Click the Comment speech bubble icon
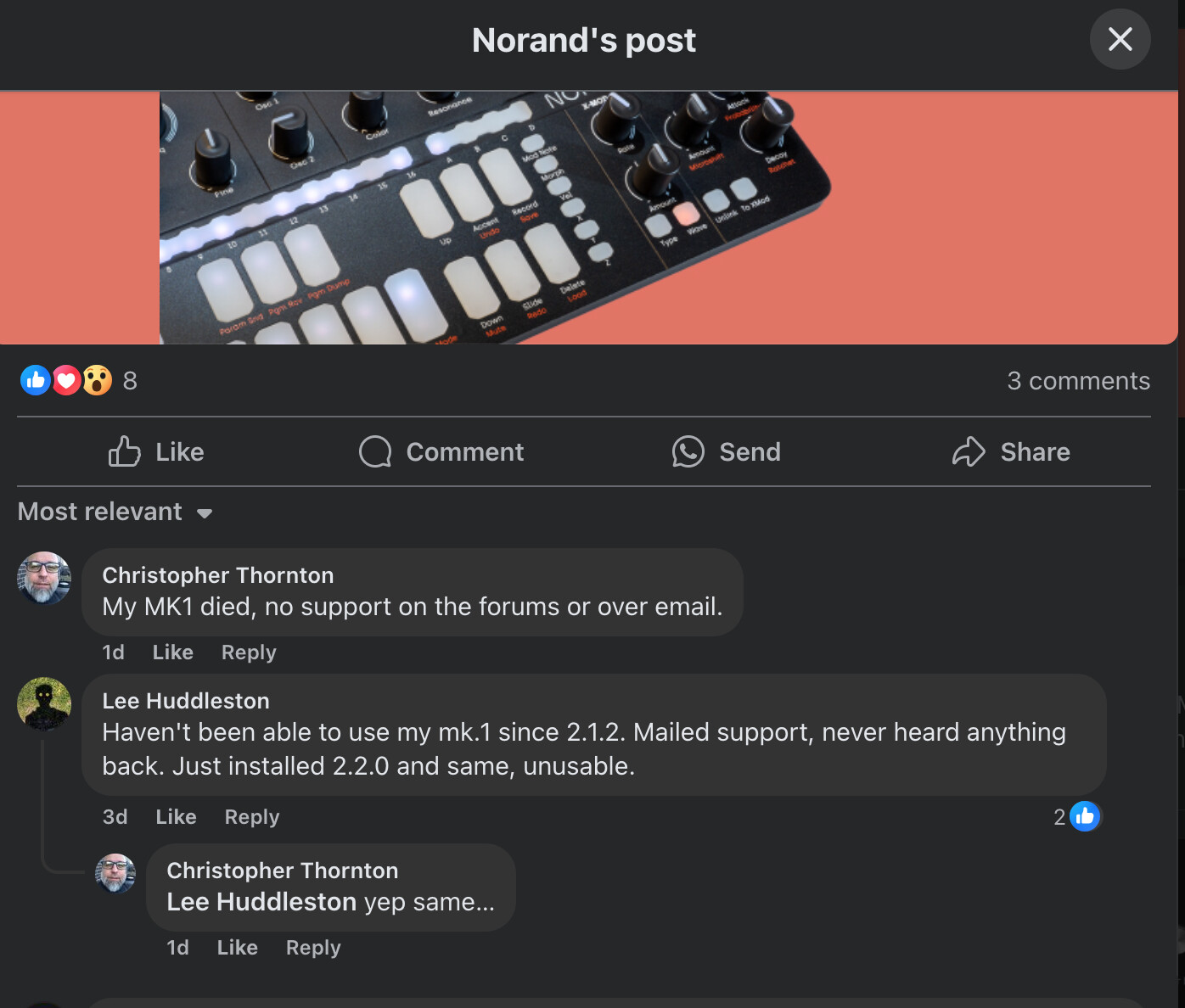Image resolution: width=1185 pixels, height=1008 pixels. coord(375,451)
